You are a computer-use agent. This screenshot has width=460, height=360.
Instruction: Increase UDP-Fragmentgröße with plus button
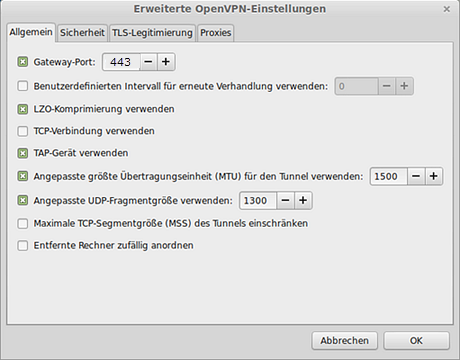[x=303, y=200]
